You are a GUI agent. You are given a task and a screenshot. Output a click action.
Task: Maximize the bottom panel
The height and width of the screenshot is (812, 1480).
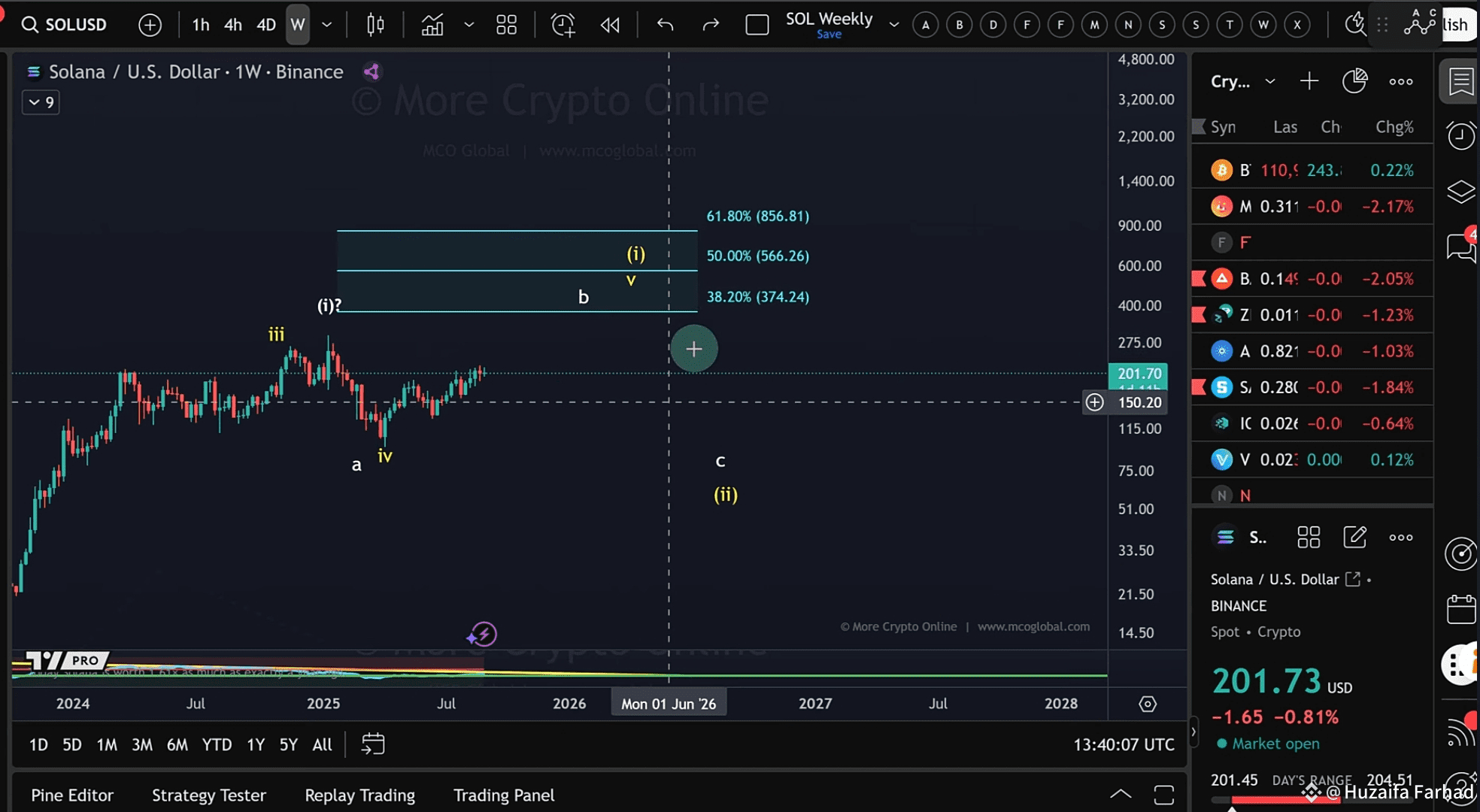(1164, 795)
